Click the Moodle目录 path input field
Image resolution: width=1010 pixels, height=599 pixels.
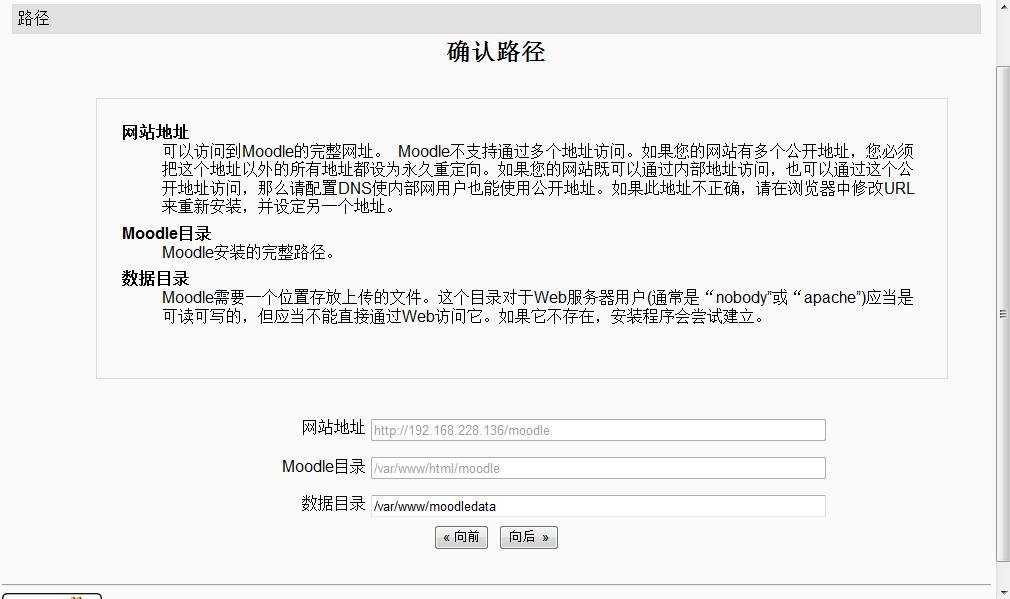[597, 468]
